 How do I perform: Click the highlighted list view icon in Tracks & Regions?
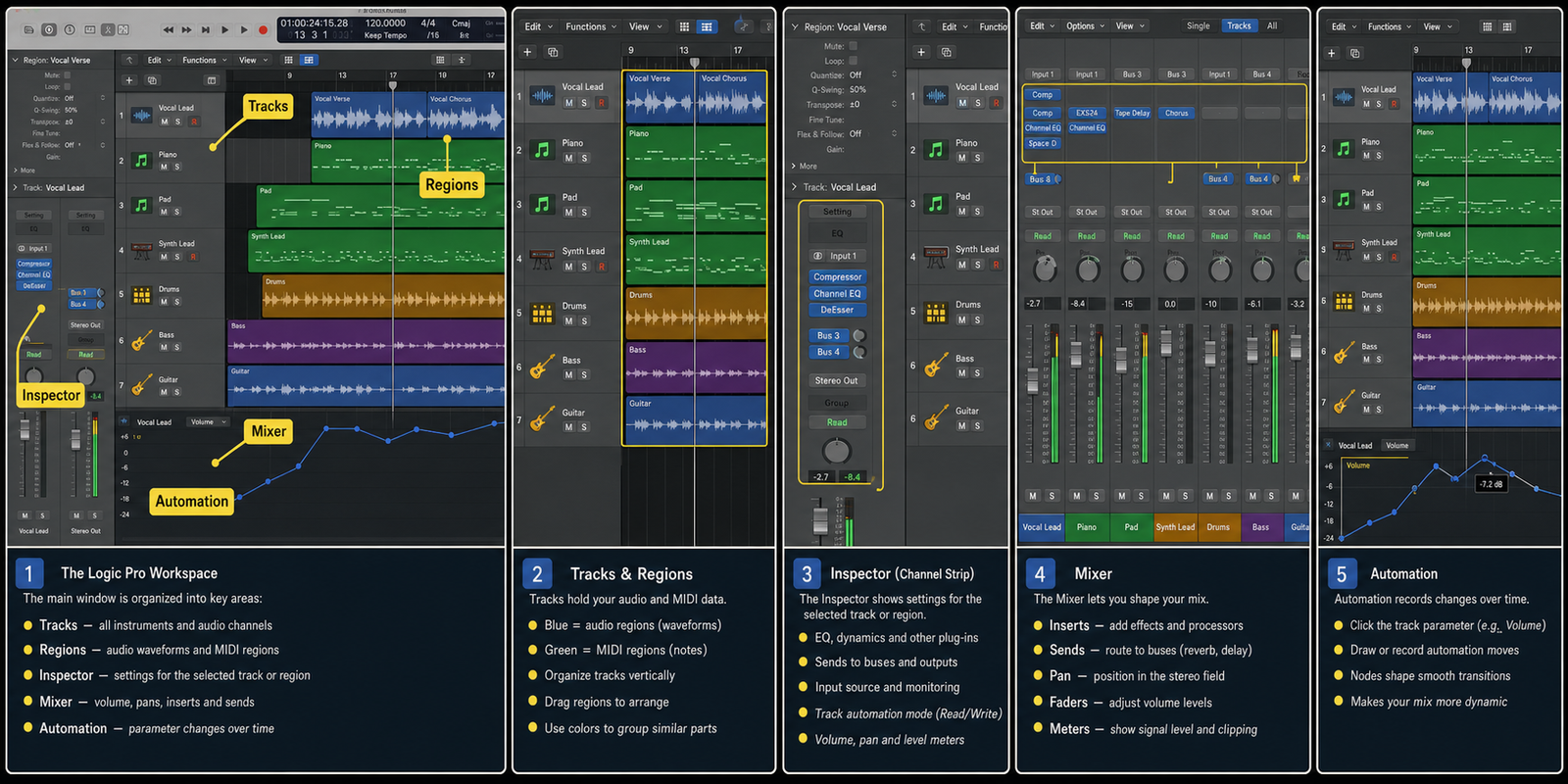click(707, 26)
